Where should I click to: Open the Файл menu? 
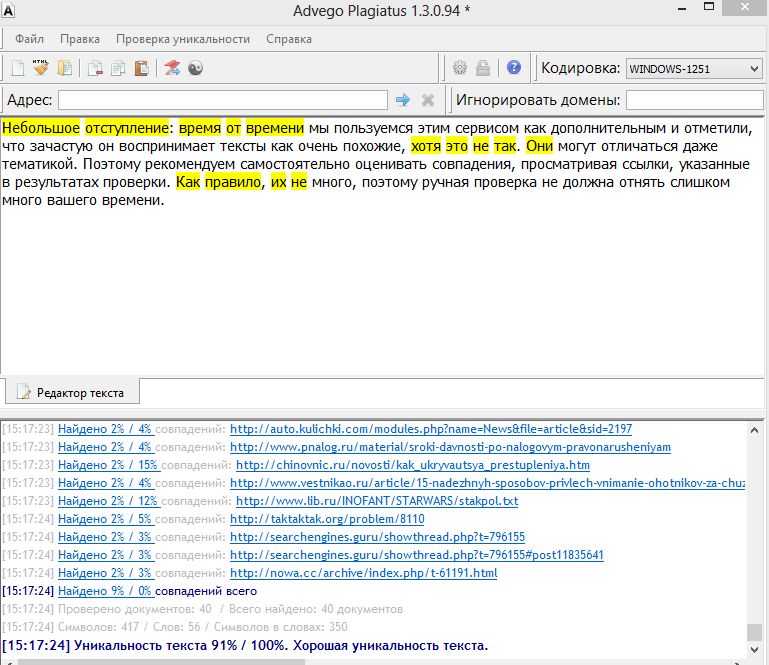click(29, 39)
